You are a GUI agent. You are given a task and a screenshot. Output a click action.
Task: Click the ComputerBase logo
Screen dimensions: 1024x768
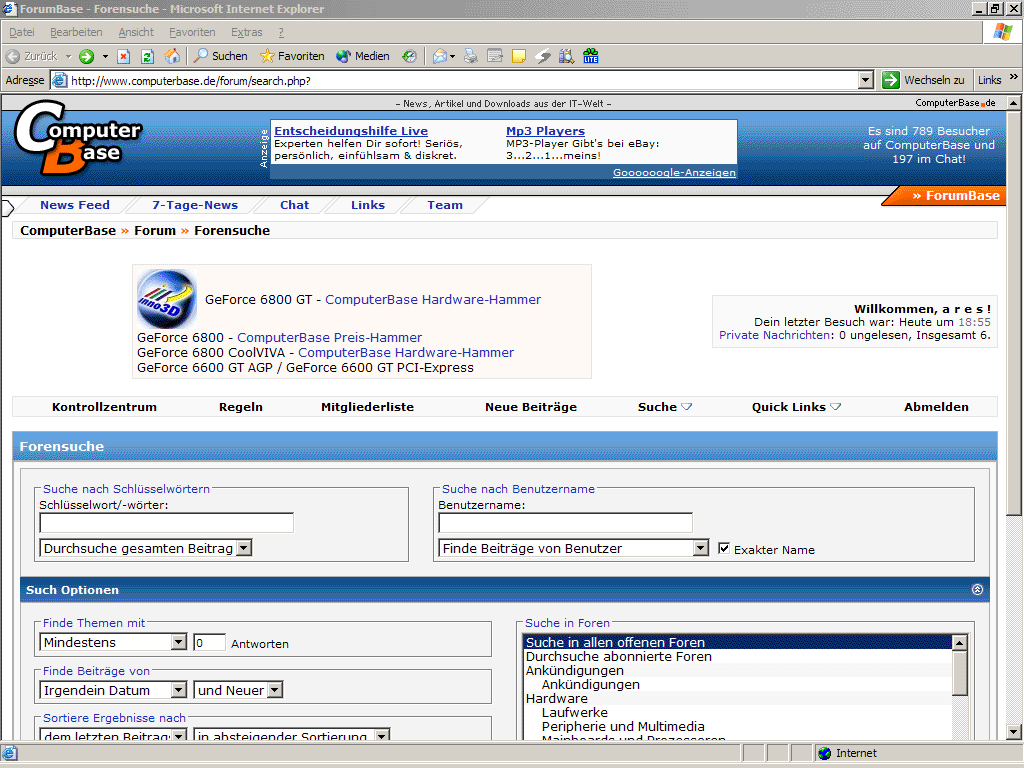click(x=78, y=138)
